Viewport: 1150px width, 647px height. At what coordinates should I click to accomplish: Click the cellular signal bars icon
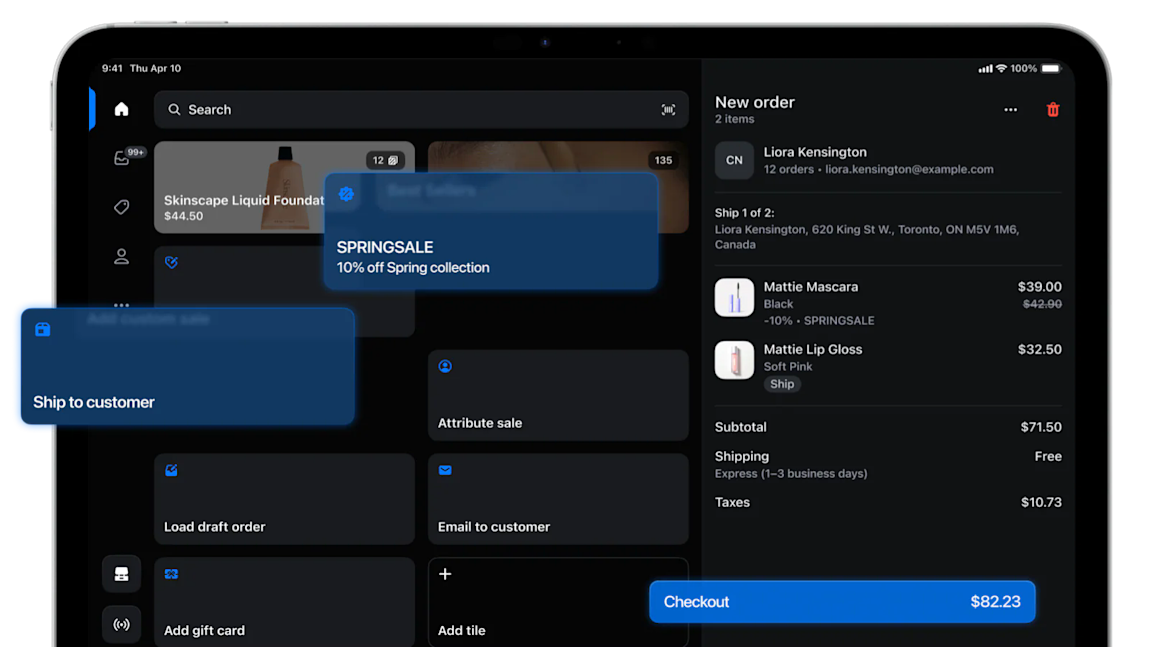[x=985, y=68]
